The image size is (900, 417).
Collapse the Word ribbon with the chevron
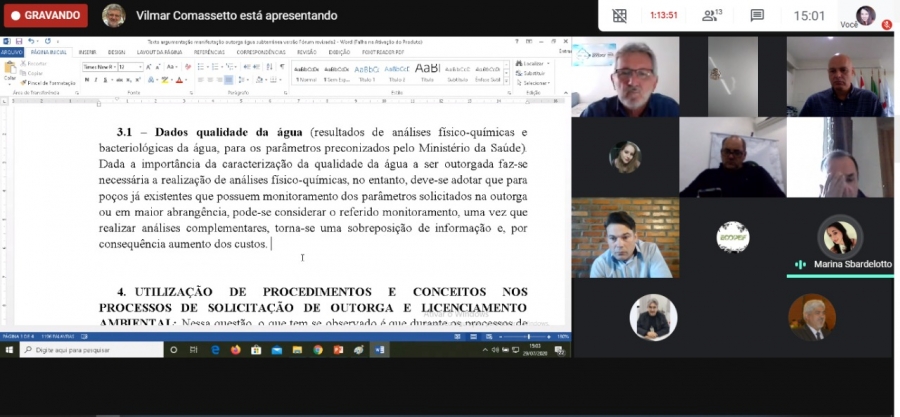565,93
